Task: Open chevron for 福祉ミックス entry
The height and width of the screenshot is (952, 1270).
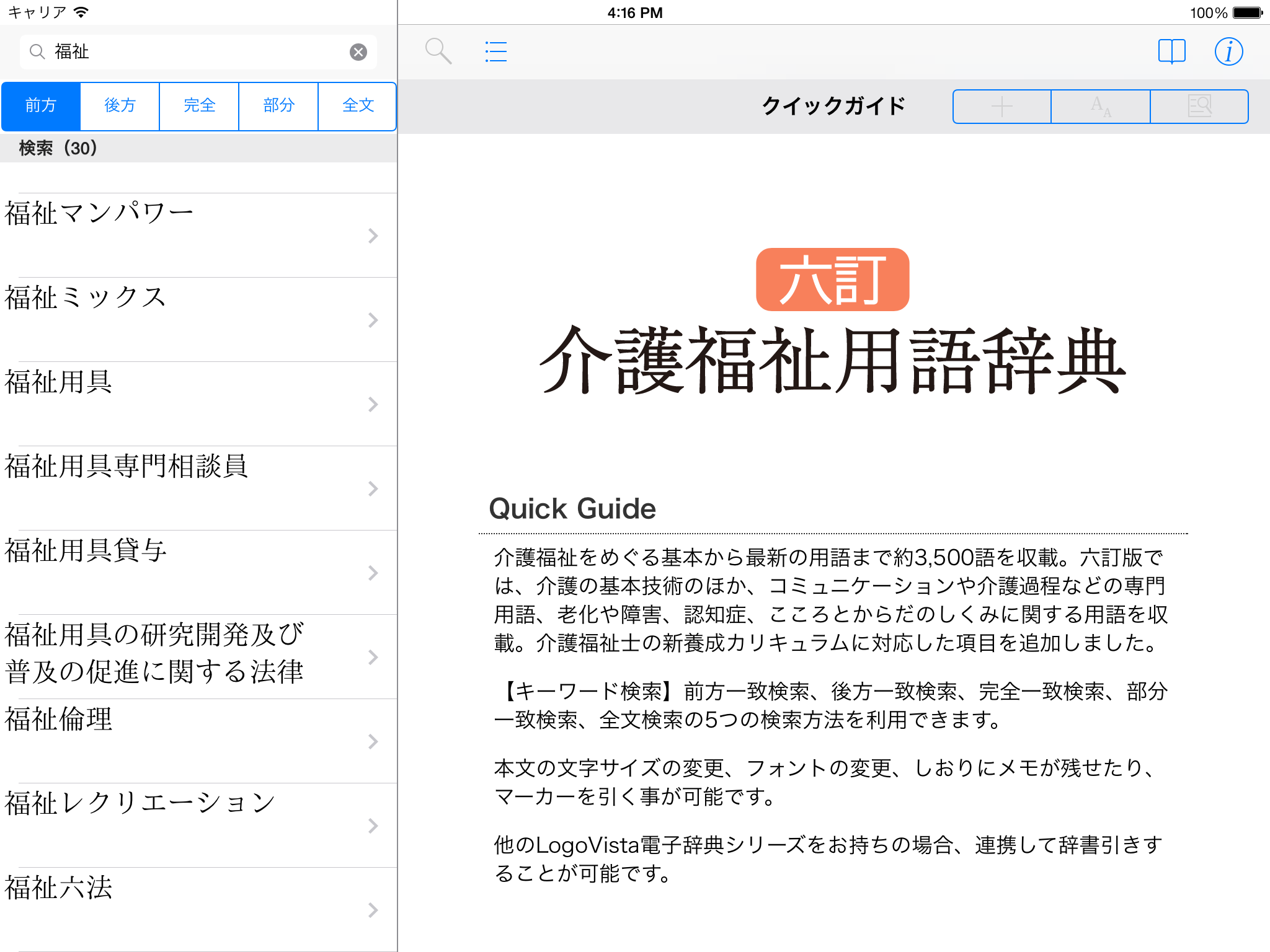Action: (373, 320)
